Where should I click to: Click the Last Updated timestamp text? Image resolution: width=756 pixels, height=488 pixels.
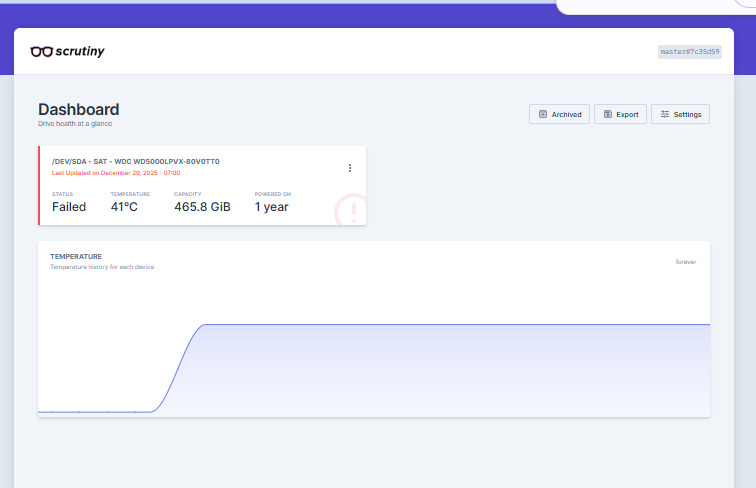[x=116, y=173]
